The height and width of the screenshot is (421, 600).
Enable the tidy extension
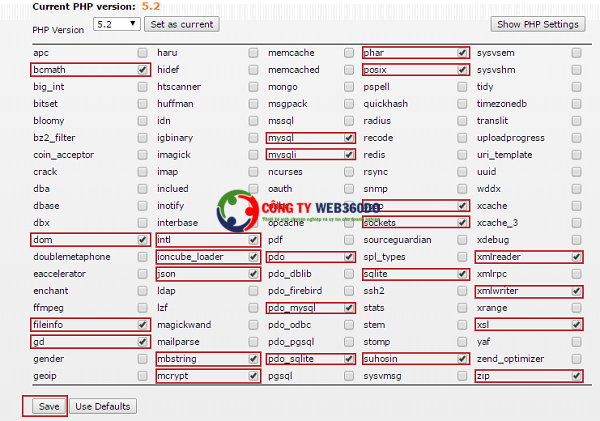click(x=576, y=87)
